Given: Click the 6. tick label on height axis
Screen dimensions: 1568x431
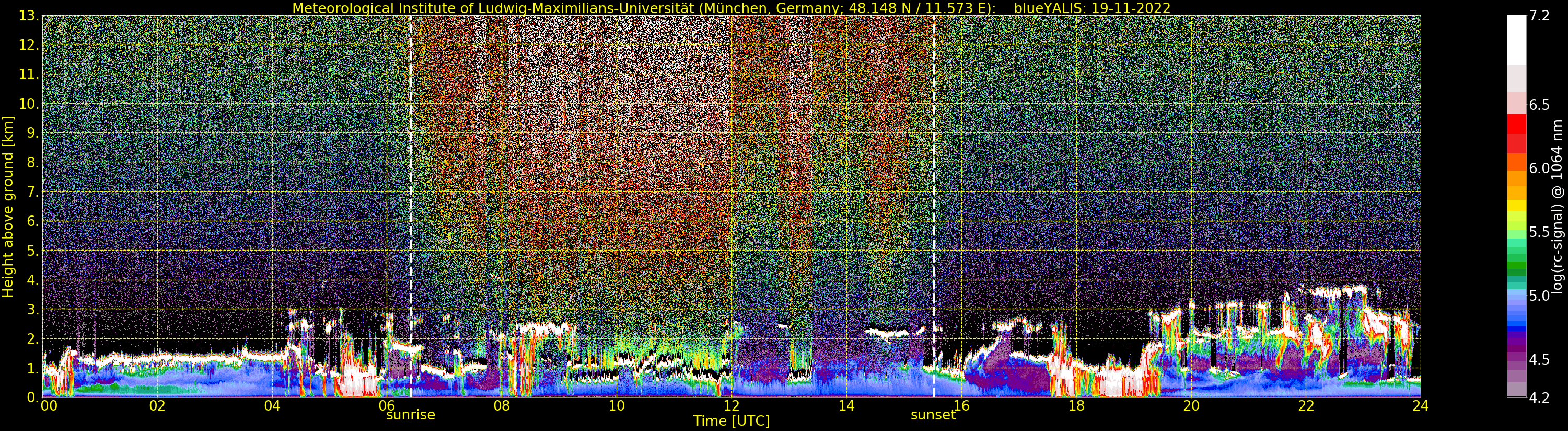Looking at the screenshot, I should [33, 222].
